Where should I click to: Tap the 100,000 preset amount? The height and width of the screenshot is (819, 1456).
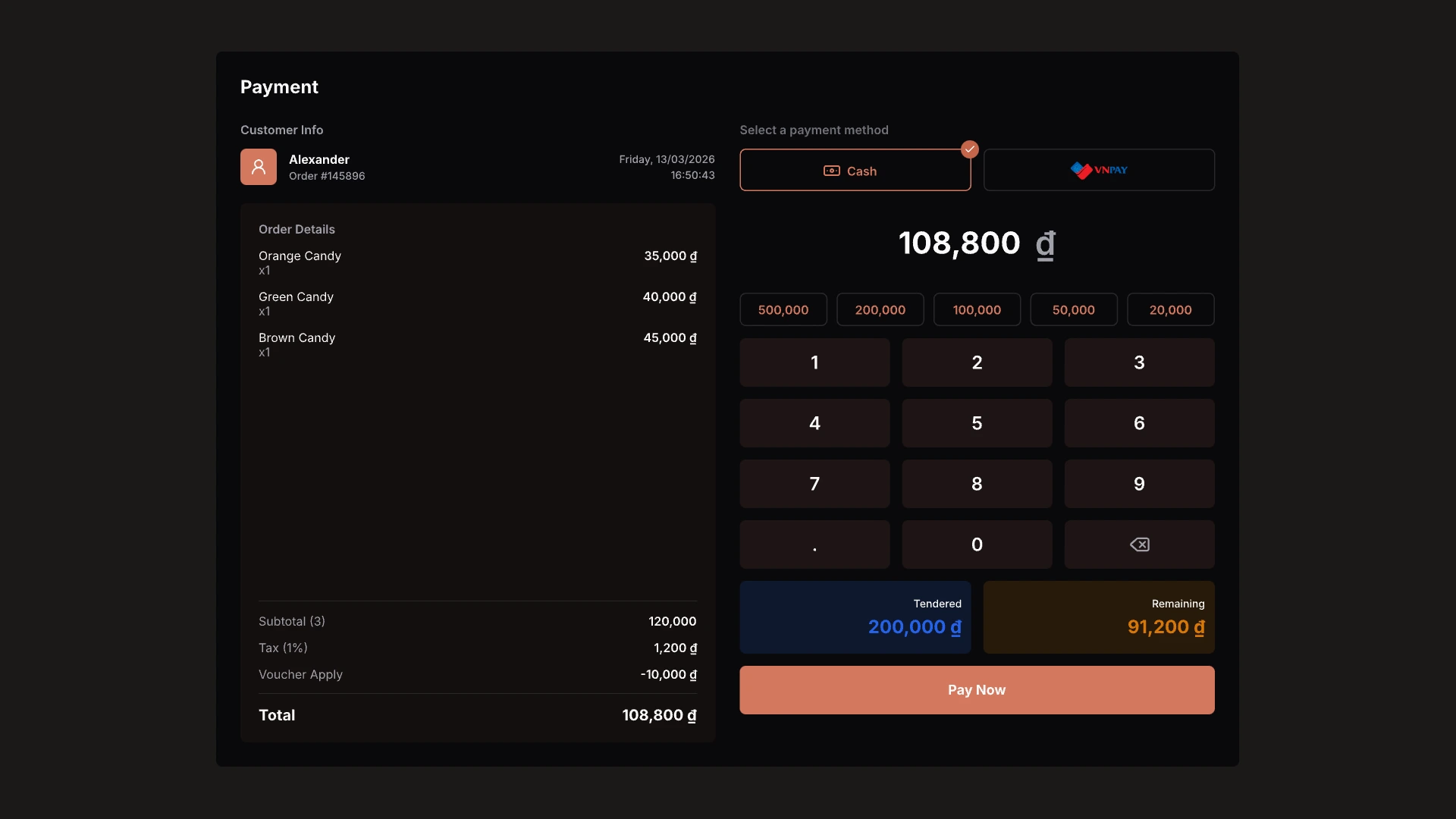977,309
